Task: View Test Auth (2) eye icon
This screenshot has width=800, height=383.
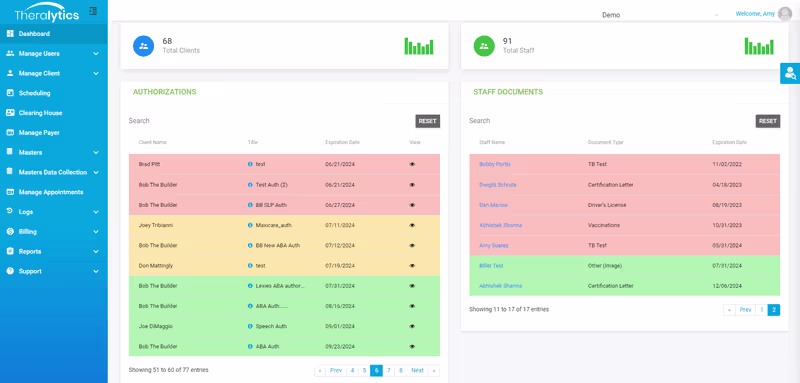Action: [x=412, y=185]
